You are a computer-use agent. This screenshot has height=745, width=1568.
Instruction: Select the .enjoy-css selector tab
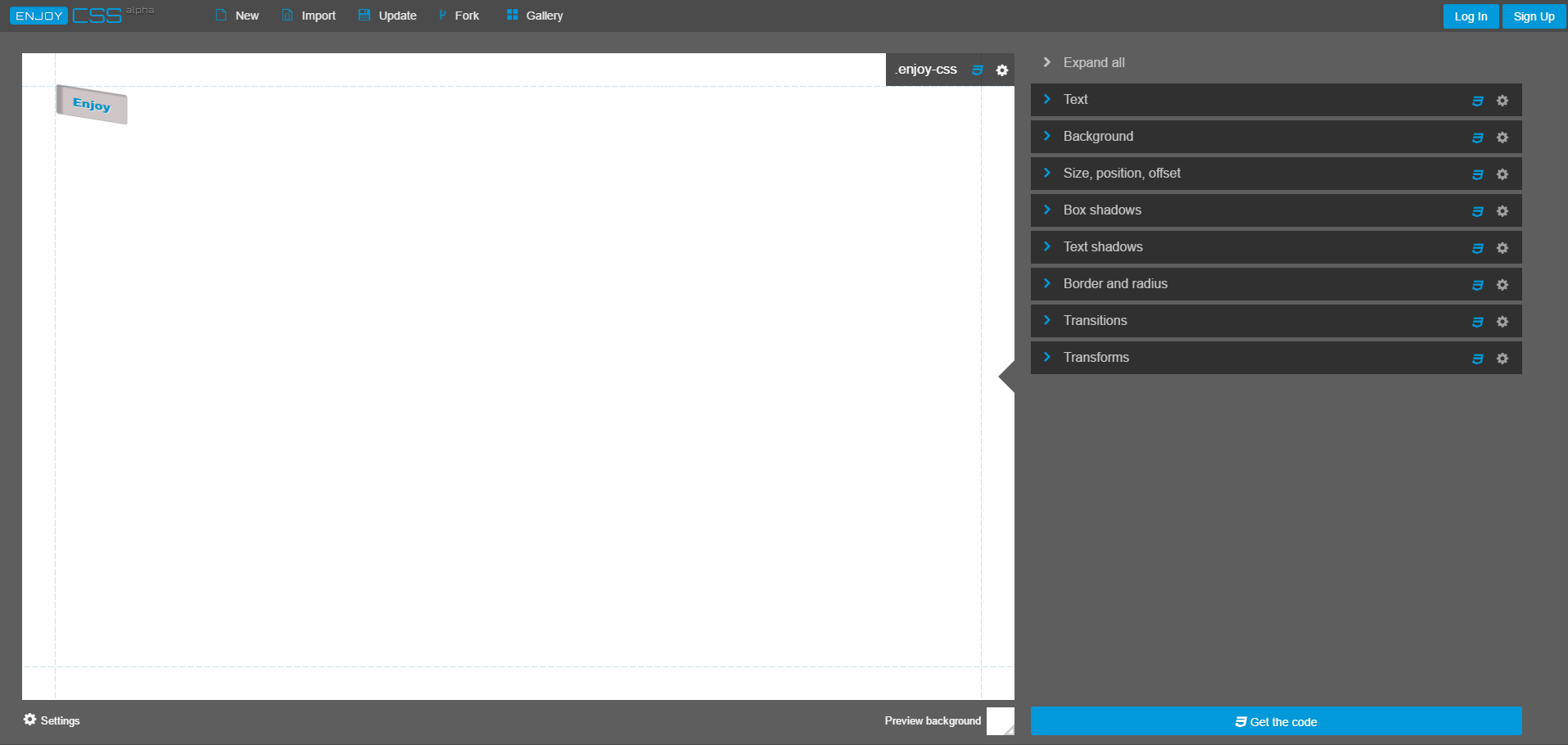(926, 70)
